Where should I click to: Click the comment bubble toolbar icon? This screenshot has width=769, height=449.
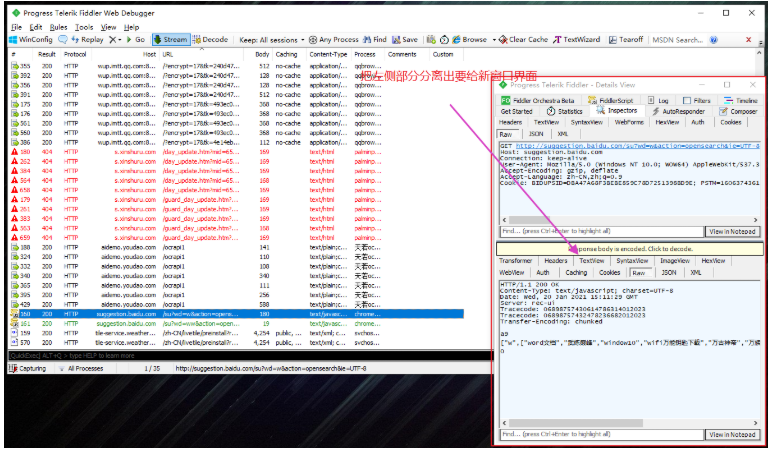(x=62, y=40)
